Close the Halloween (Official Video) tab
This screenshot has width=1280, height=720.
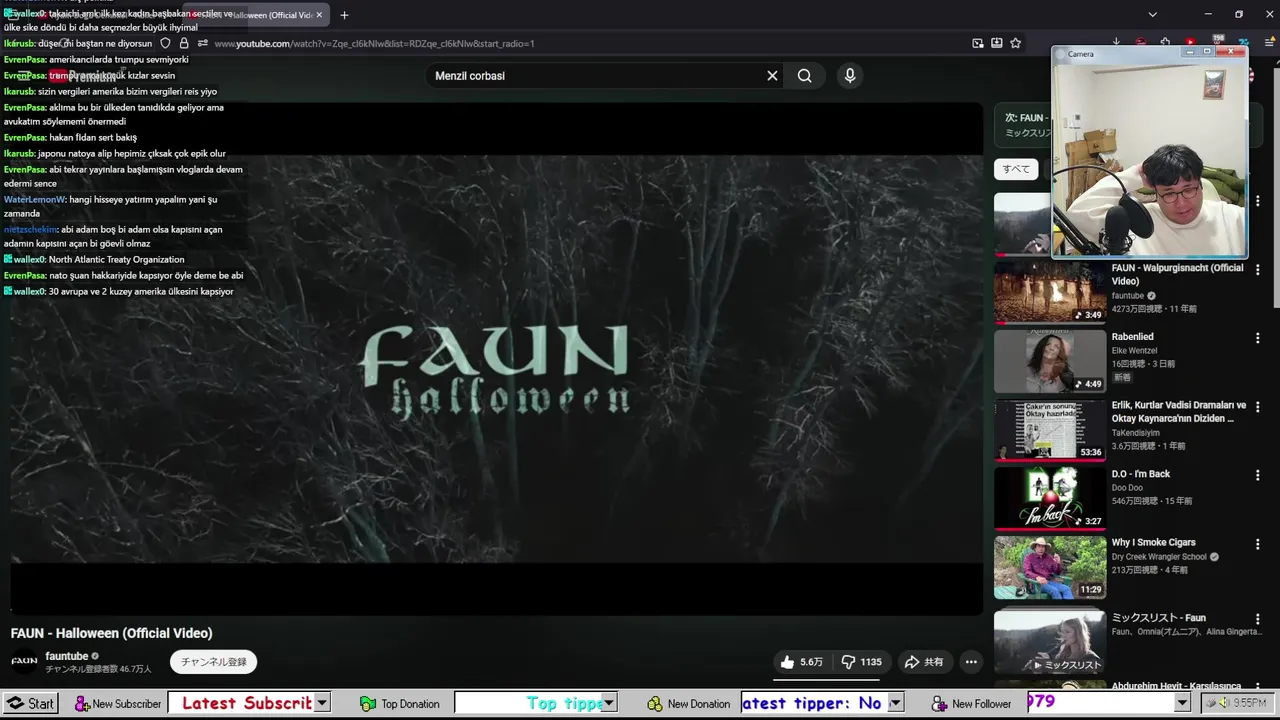319,15
